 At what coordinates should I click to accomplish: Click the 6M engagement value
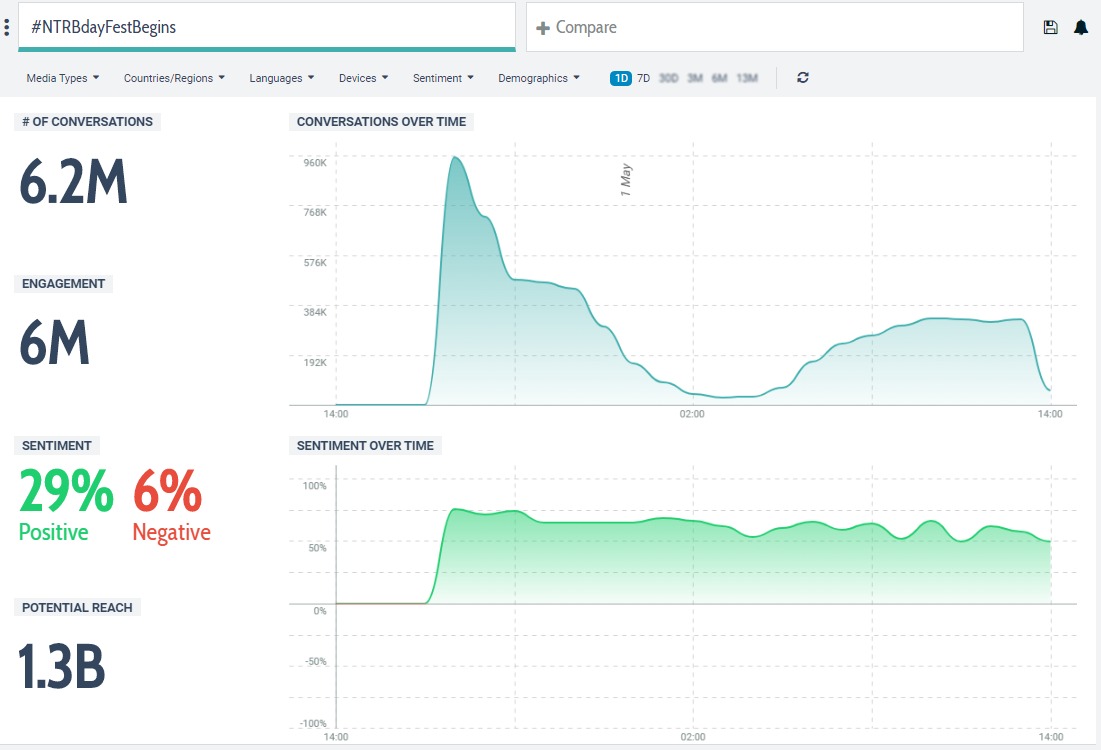[x=55, y=343]
